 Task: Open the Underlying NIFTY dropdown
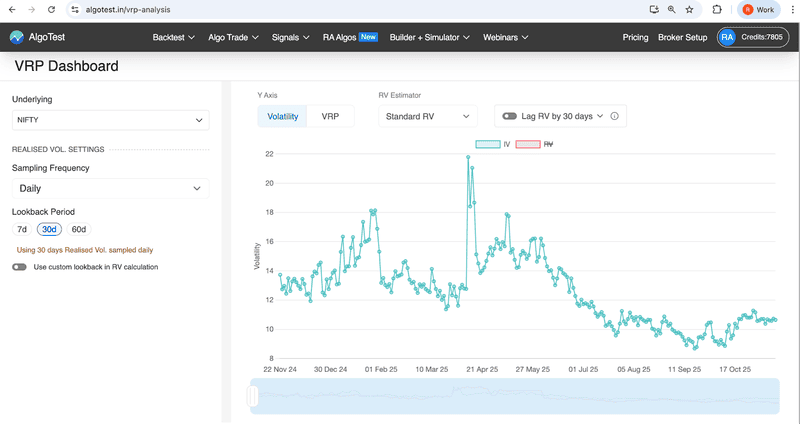coord(110,120)
